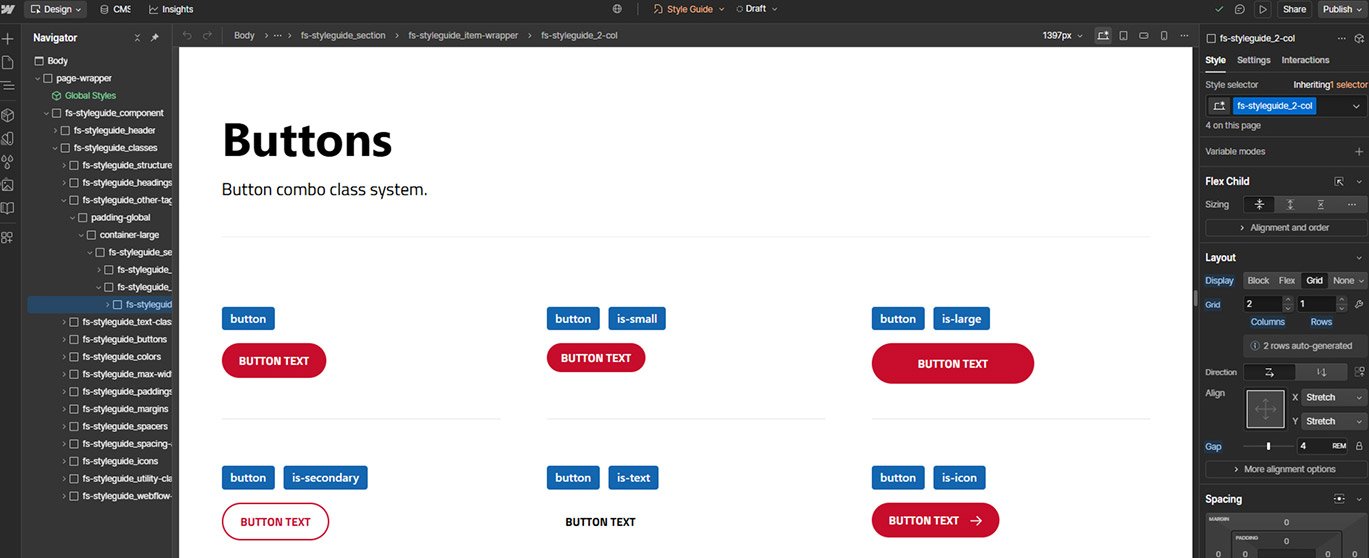Pin the Navigator panel
This screenshot has width=1369, height=558.
tap(155, 38)
